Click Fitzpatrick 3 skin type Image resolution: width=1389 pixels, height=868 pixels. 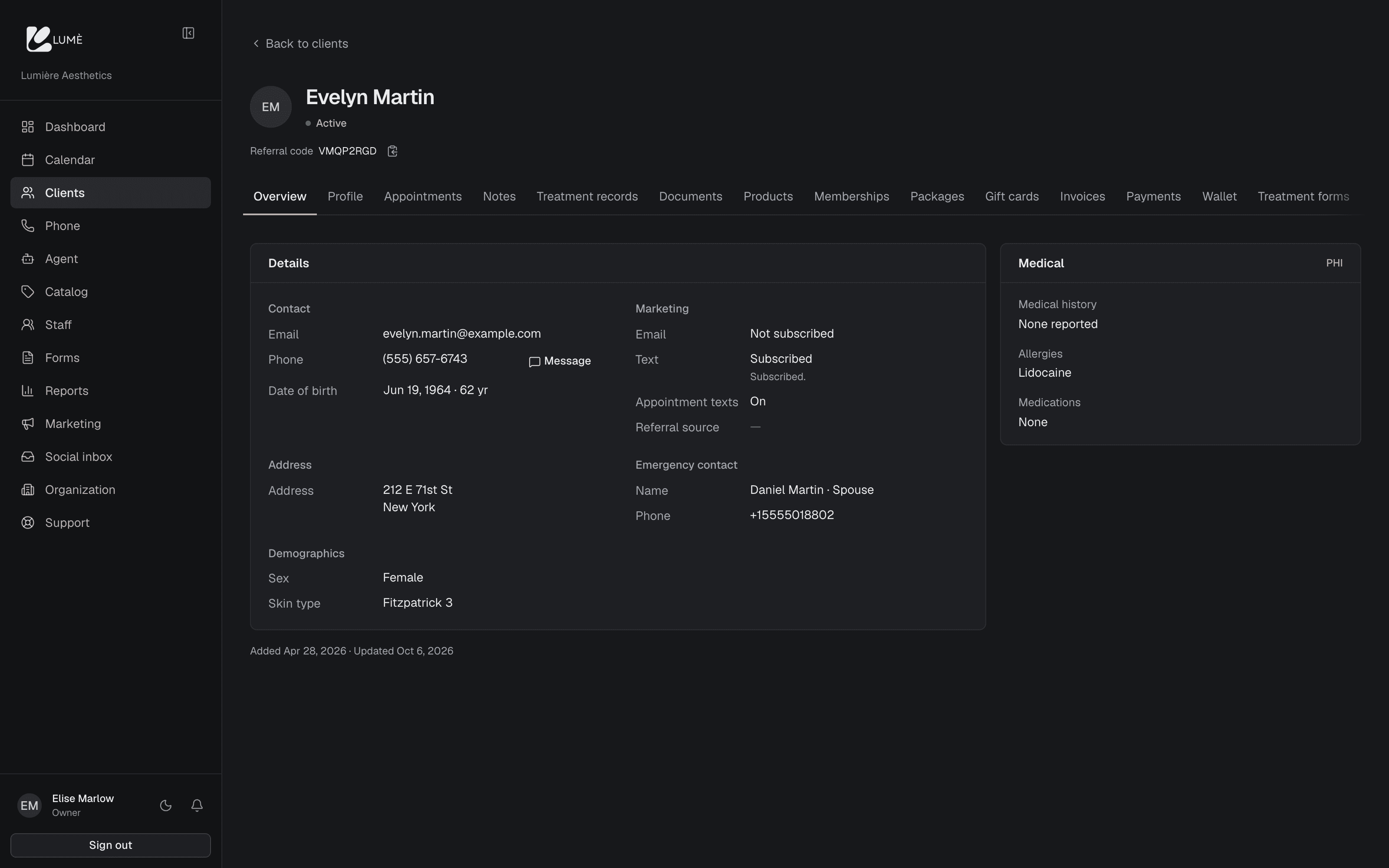pyautogui.click(x=417, y=603)
